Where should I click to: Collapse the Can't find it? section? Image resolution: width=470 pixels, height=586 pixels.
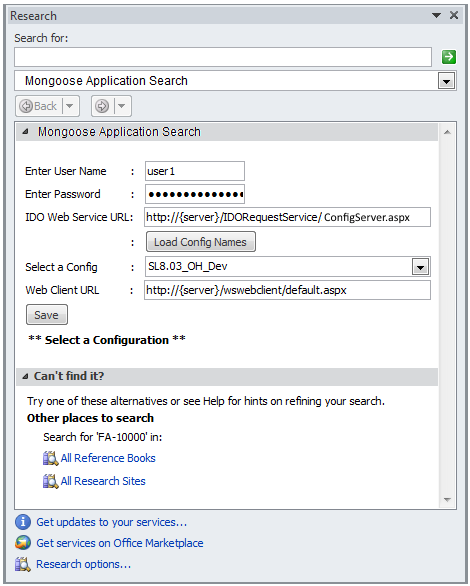[x=25, y=376]
